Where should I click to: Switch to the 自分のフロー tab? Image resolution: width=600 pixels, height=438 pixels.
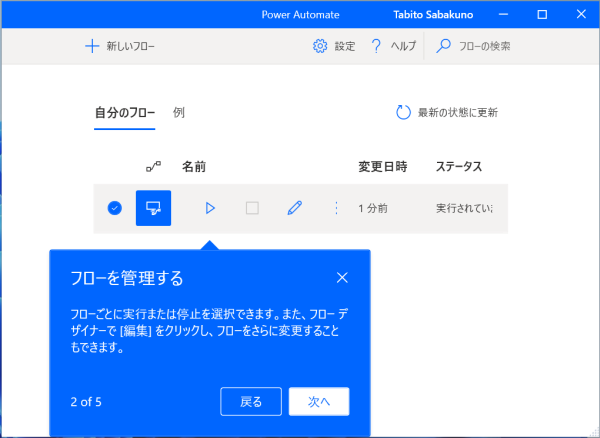click(x=125, y=113)
